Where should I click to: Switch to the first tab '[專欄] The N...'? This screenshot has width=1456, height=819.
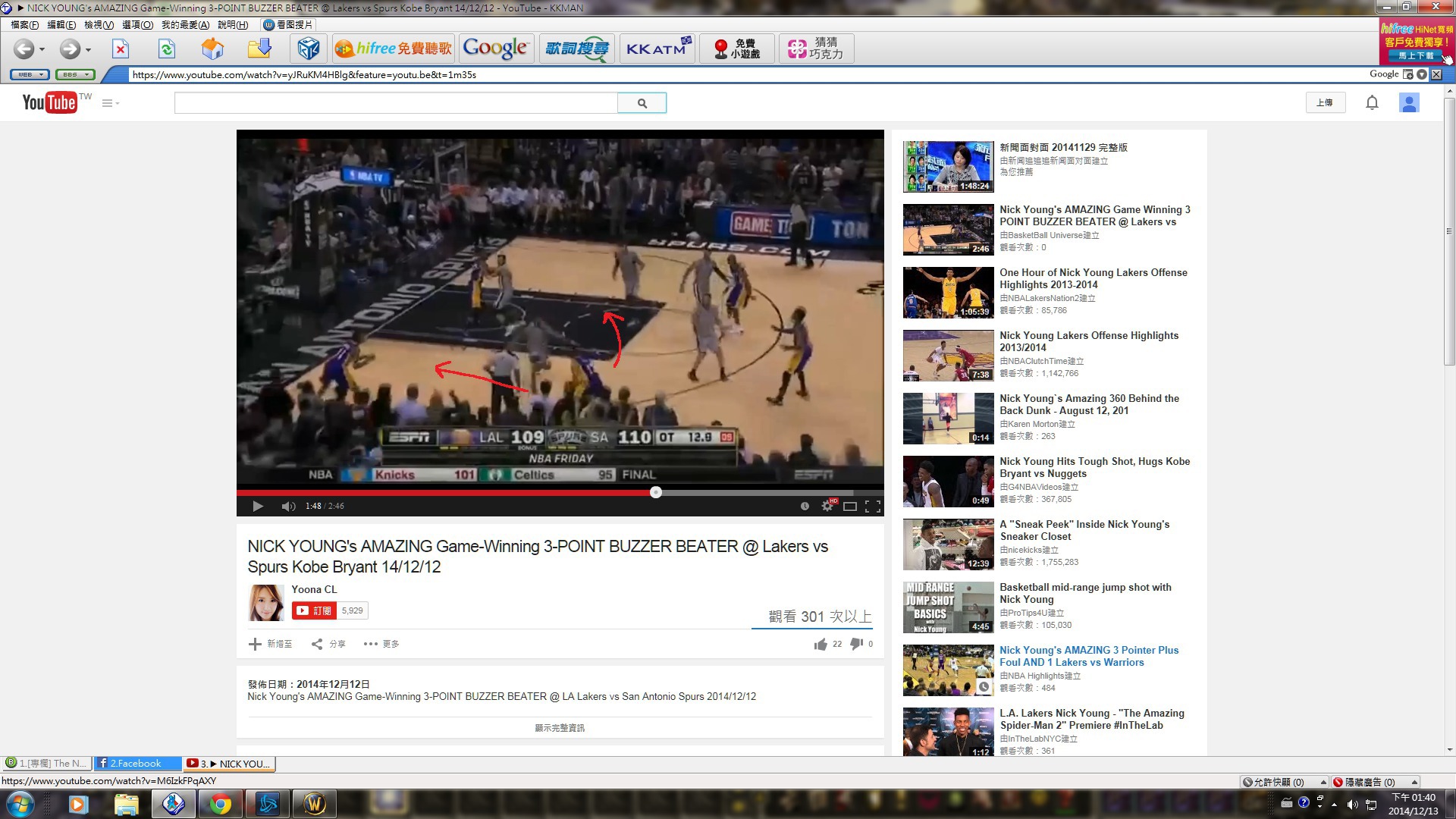47,764
